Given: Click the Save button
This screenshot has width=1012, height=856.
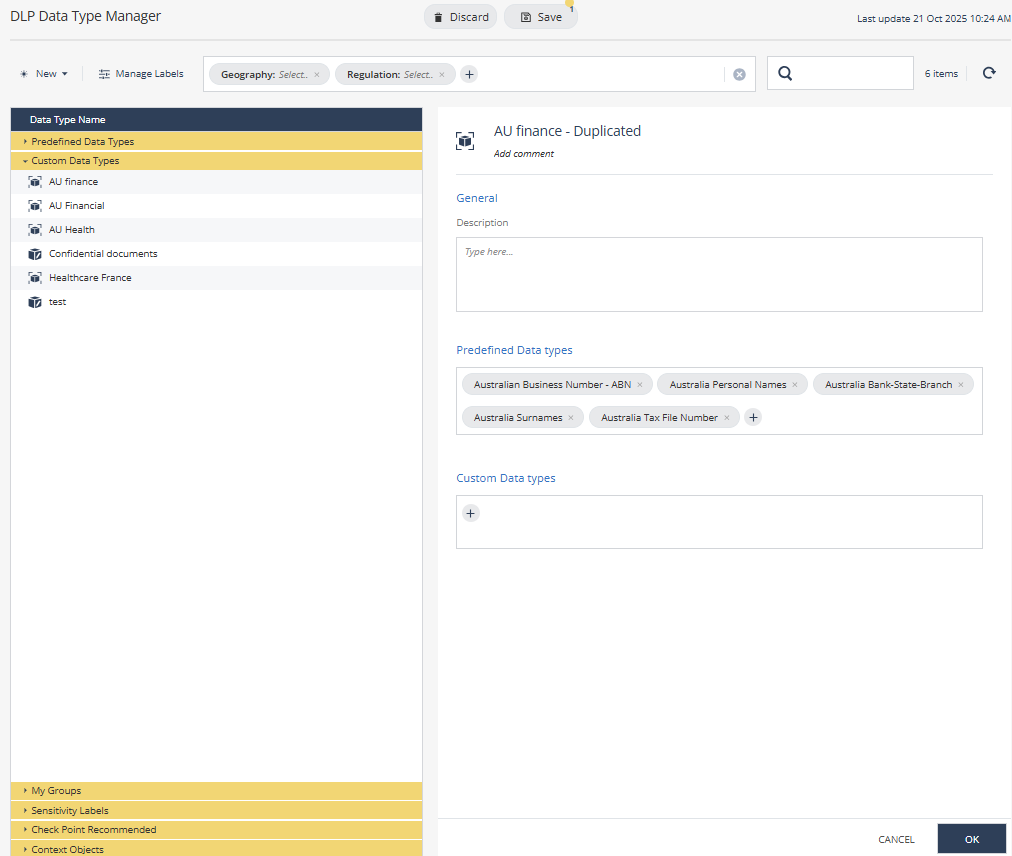Looking at the screenshot, I should 540,17.
